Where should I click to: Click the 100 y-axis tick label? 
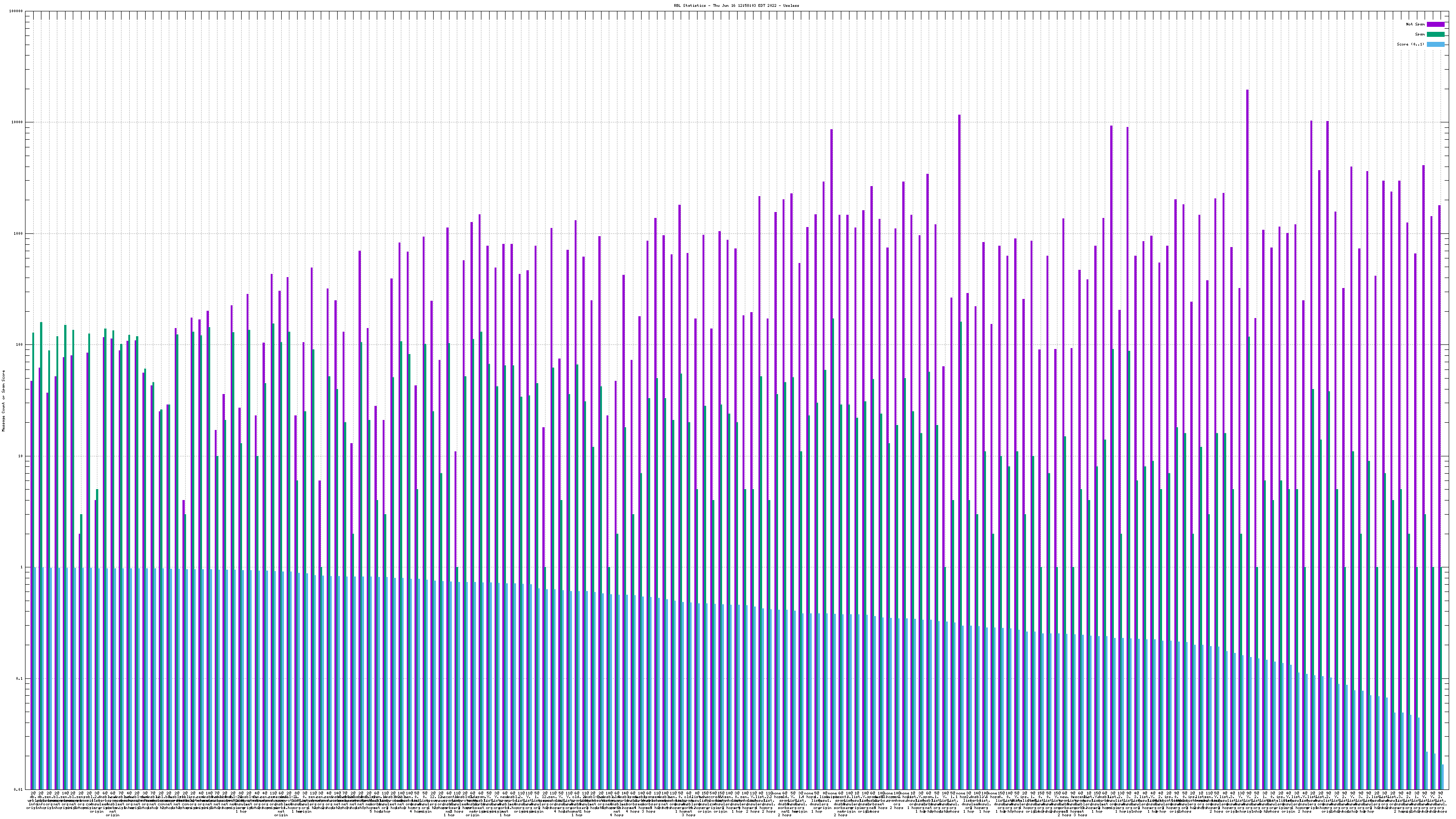pyautogui.click(x=20, y=345)
